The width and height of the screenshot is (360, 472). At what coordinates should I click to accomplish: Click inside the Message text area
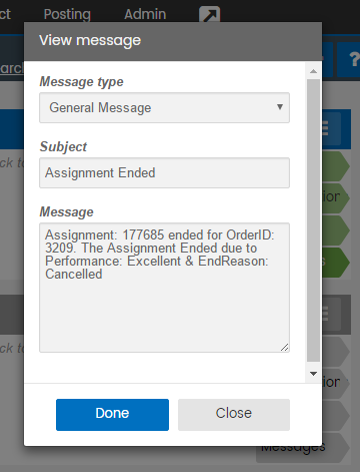(x=164, y=288)
